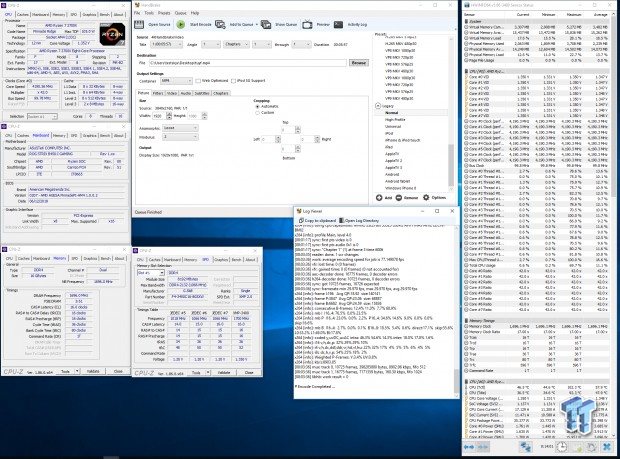The image size is (620, 459).
Task: Switch to the Video tab in HandBrake
Action: [x=172, y=93]
